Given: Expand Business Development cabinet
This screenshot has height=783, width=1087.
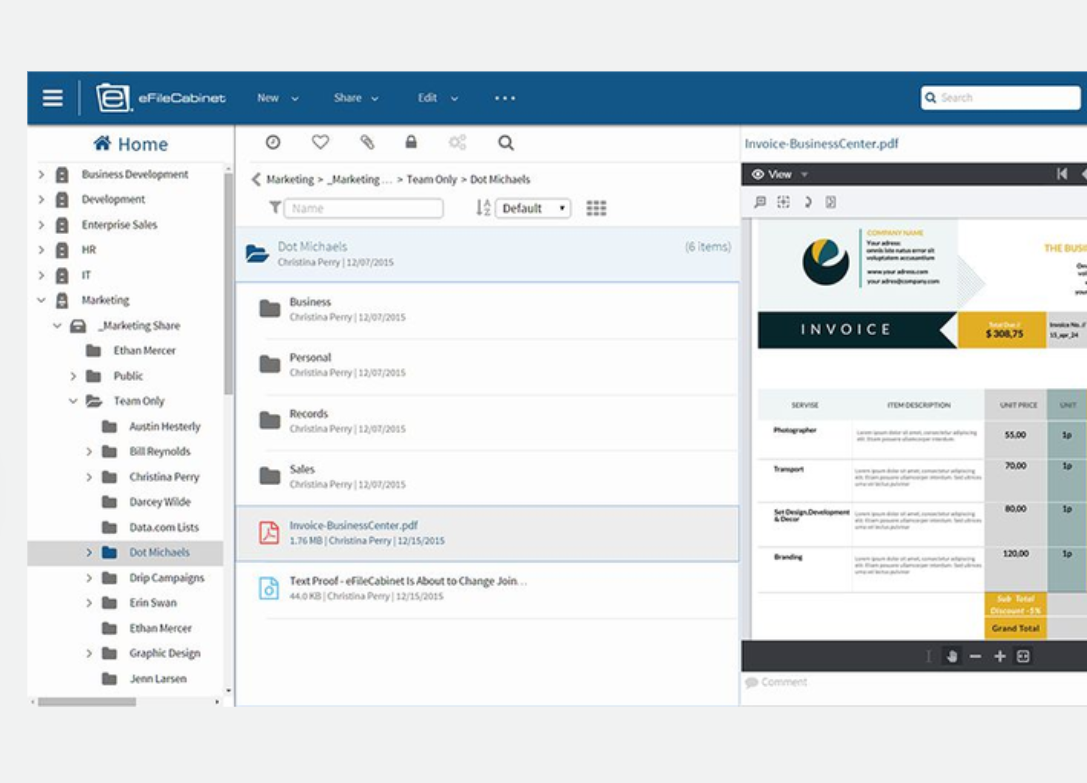Looking at the screenshot, I should [x=41, y=174].
